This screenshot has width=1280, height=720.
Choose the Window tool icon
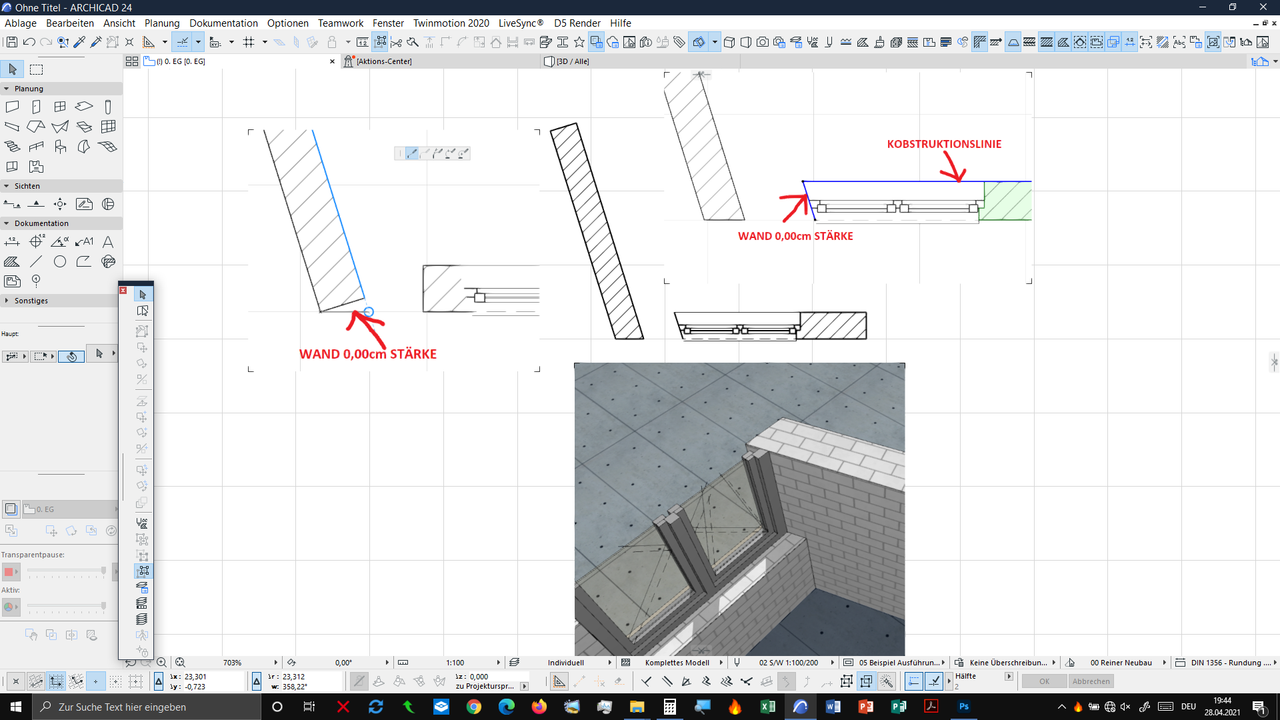pos(61,107)
